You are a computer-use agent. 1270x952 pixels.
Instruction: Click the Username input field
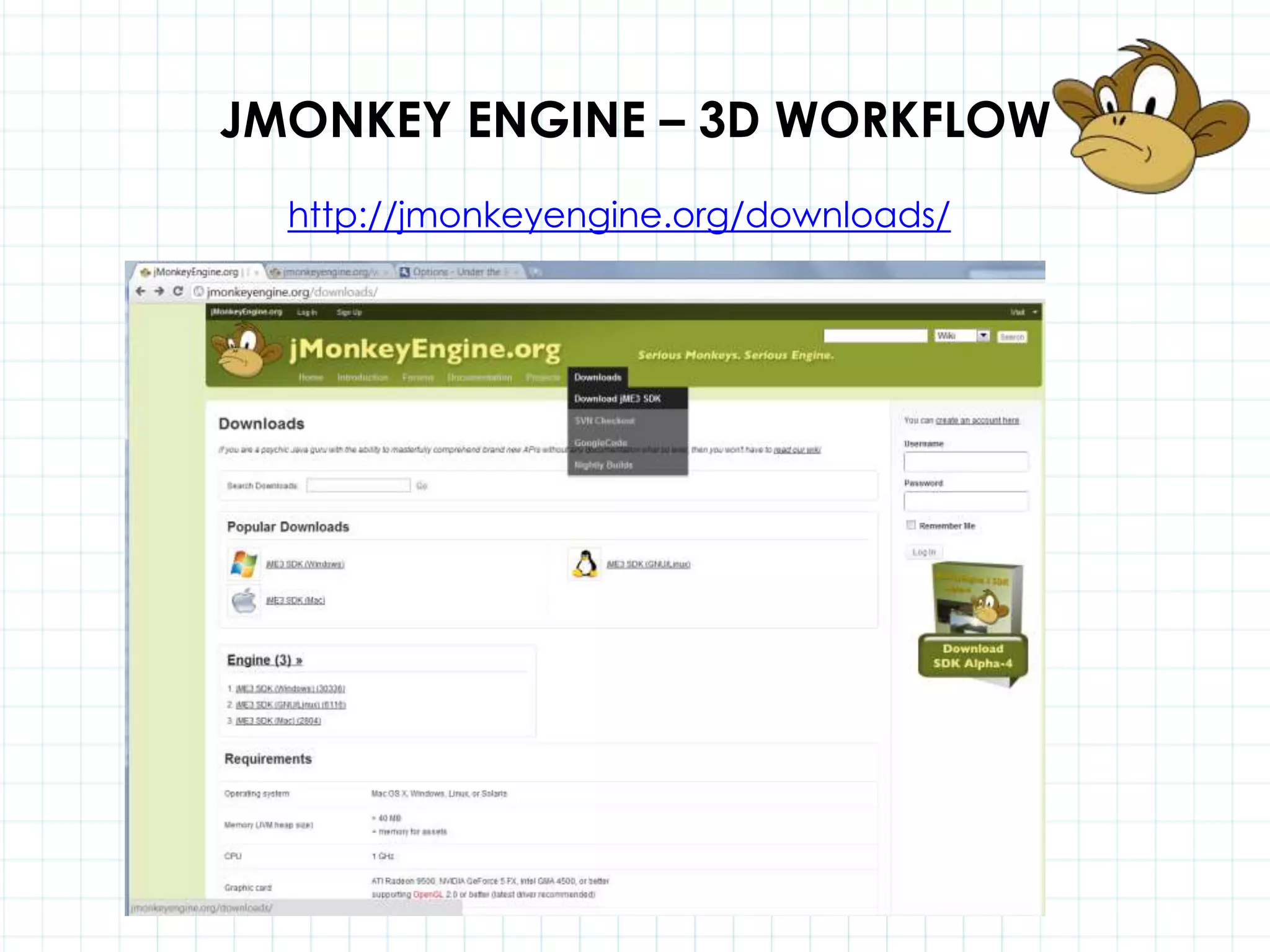click(965, 462)
